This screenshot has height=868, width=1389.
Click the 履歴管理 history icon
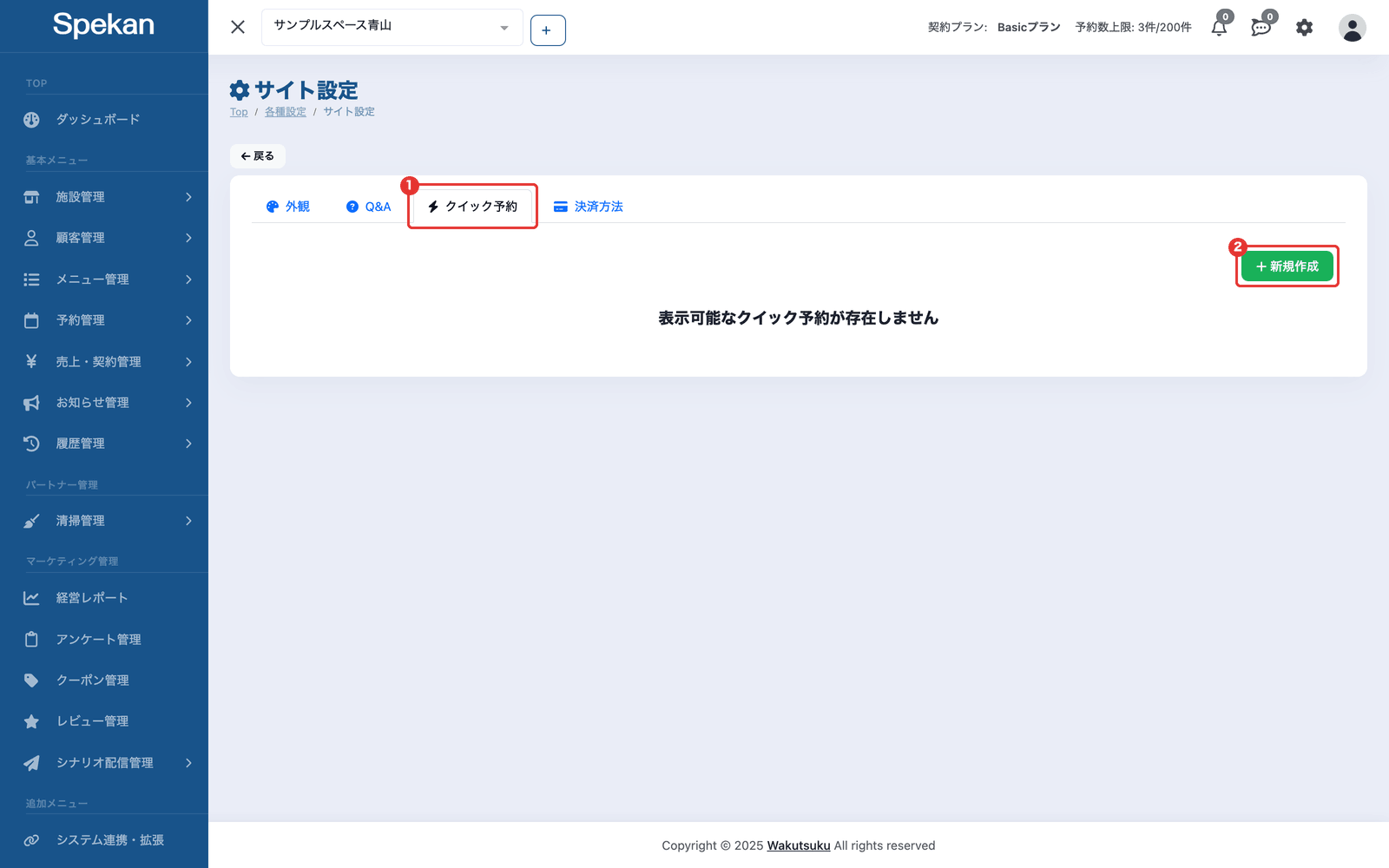[x=31, y=444]
